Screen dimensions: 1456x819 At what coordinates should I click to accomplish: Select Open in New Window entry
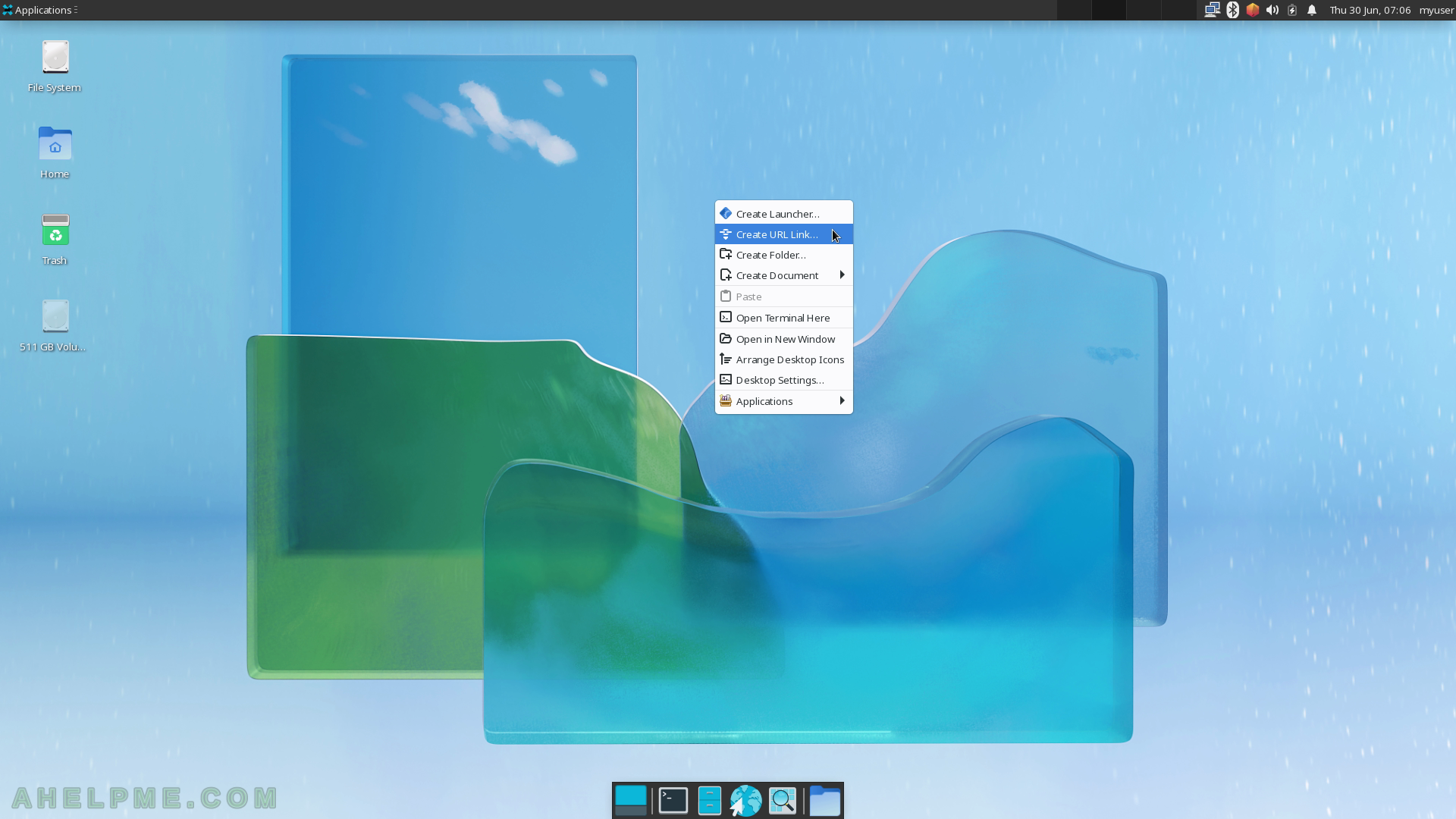(784, 339)
